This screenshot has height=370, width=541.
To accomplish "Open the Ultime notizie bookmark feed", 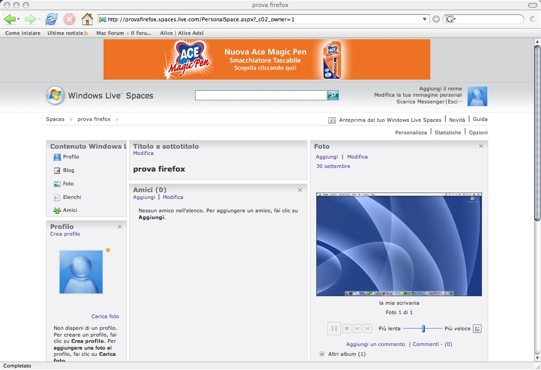I will coord(68,33).
